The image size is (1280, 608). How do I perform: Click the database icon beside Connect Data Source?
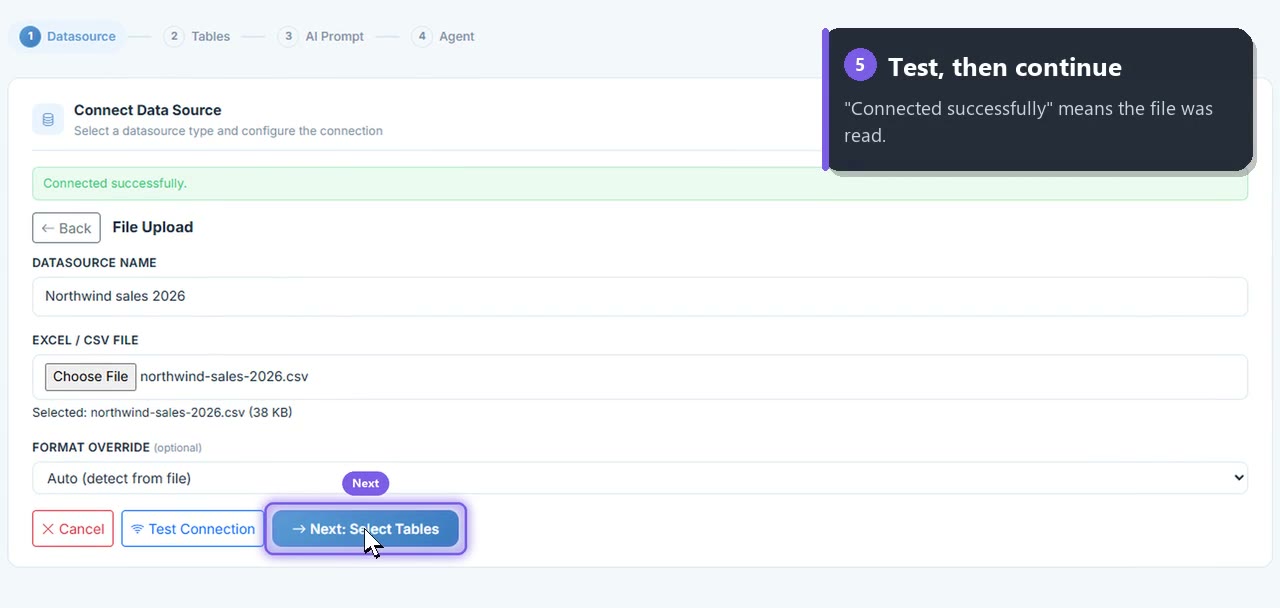pyautogui.click(x=48, y=120)
